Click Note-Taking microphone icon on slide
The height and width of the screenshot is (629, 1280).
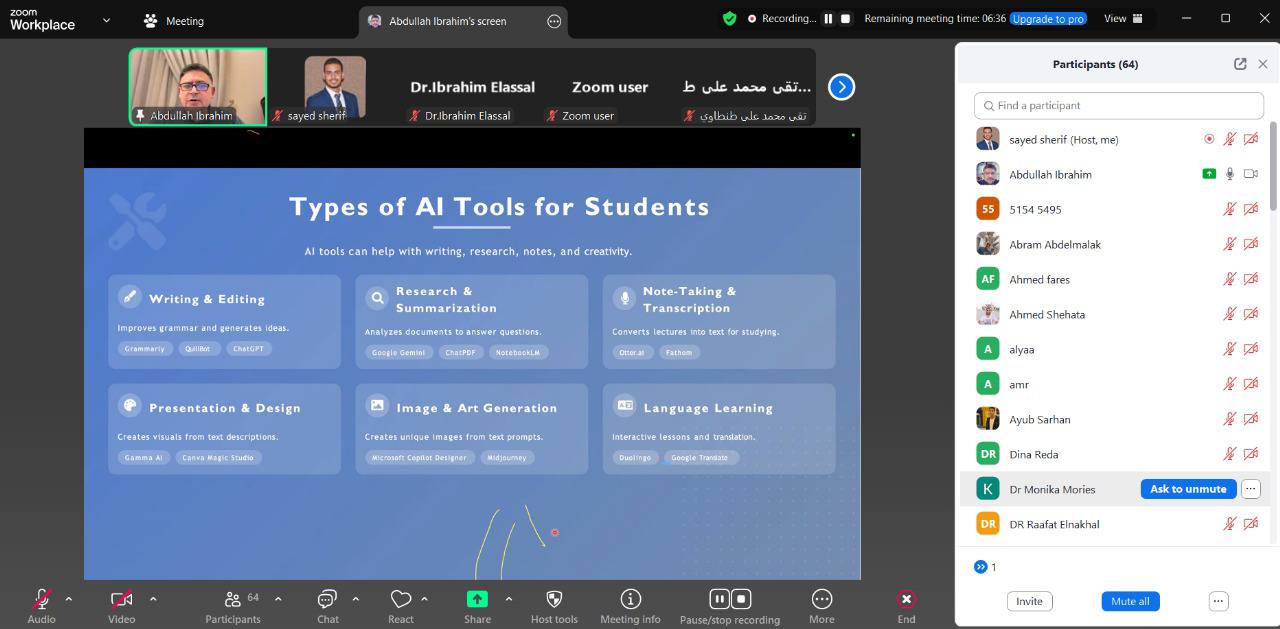(624, 297)
